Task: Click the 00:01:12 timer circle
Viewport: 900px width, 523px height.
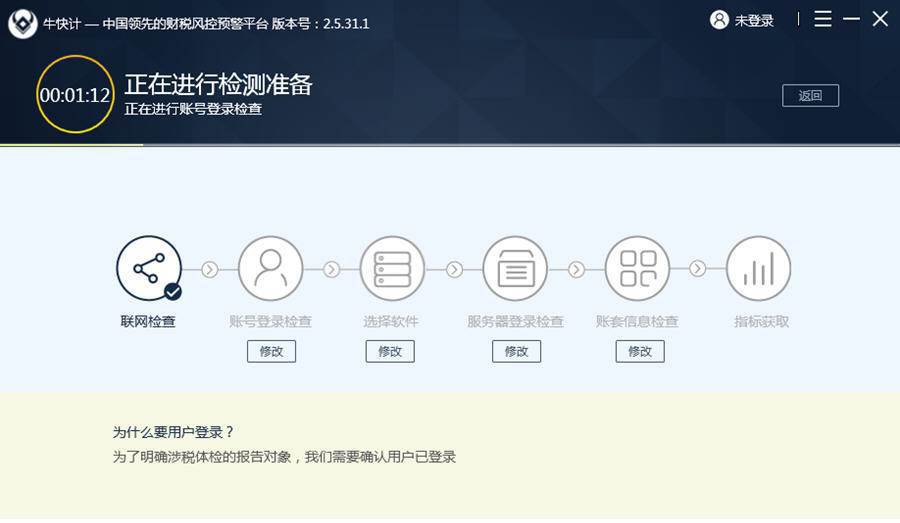Action: click(x=75, y=95)
